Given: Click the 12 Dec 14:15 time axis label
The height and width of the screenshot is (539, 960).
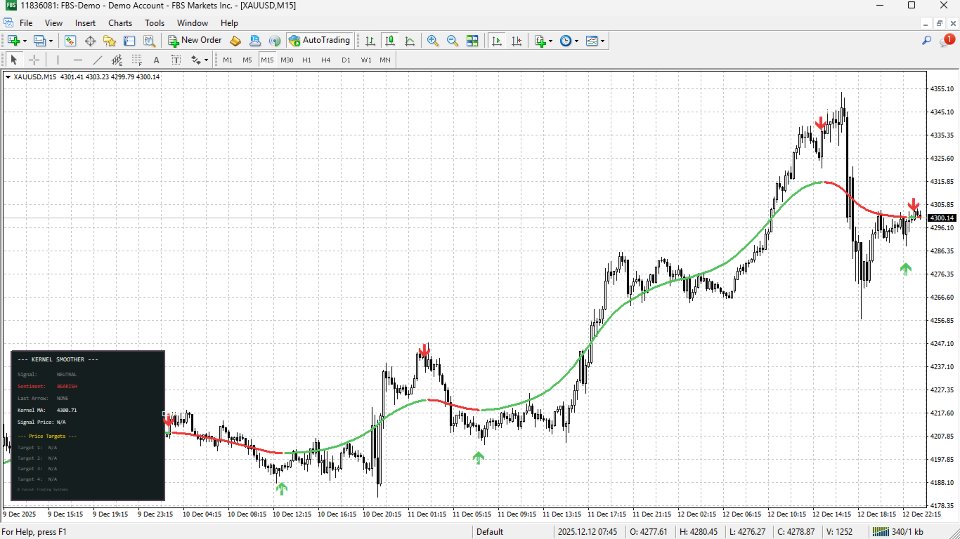Looking at the screenshot, I should [833, 514].
